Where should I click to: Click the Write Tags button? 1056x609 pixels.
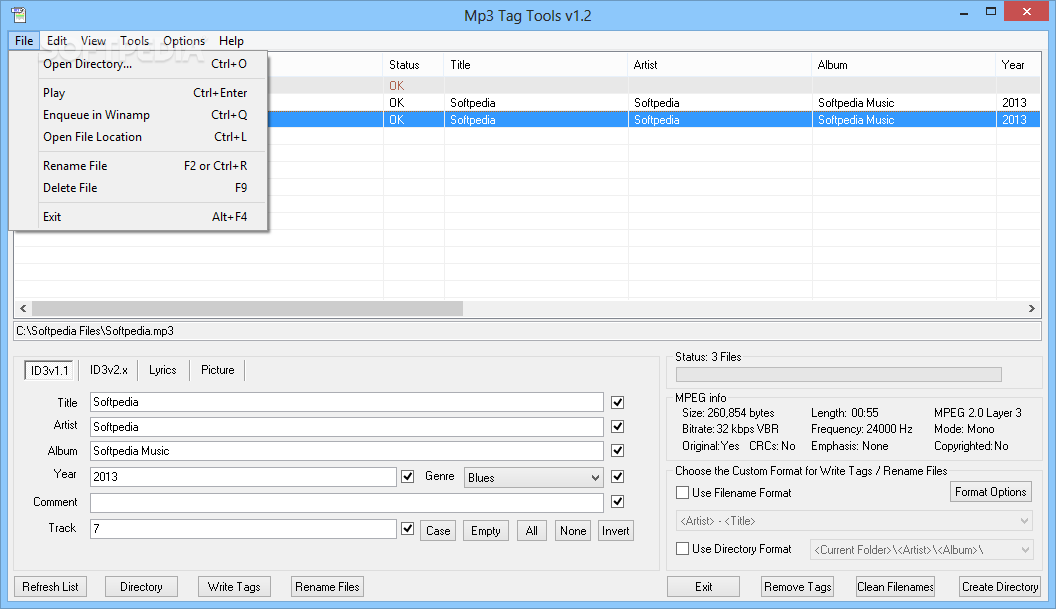pos(234,587)
